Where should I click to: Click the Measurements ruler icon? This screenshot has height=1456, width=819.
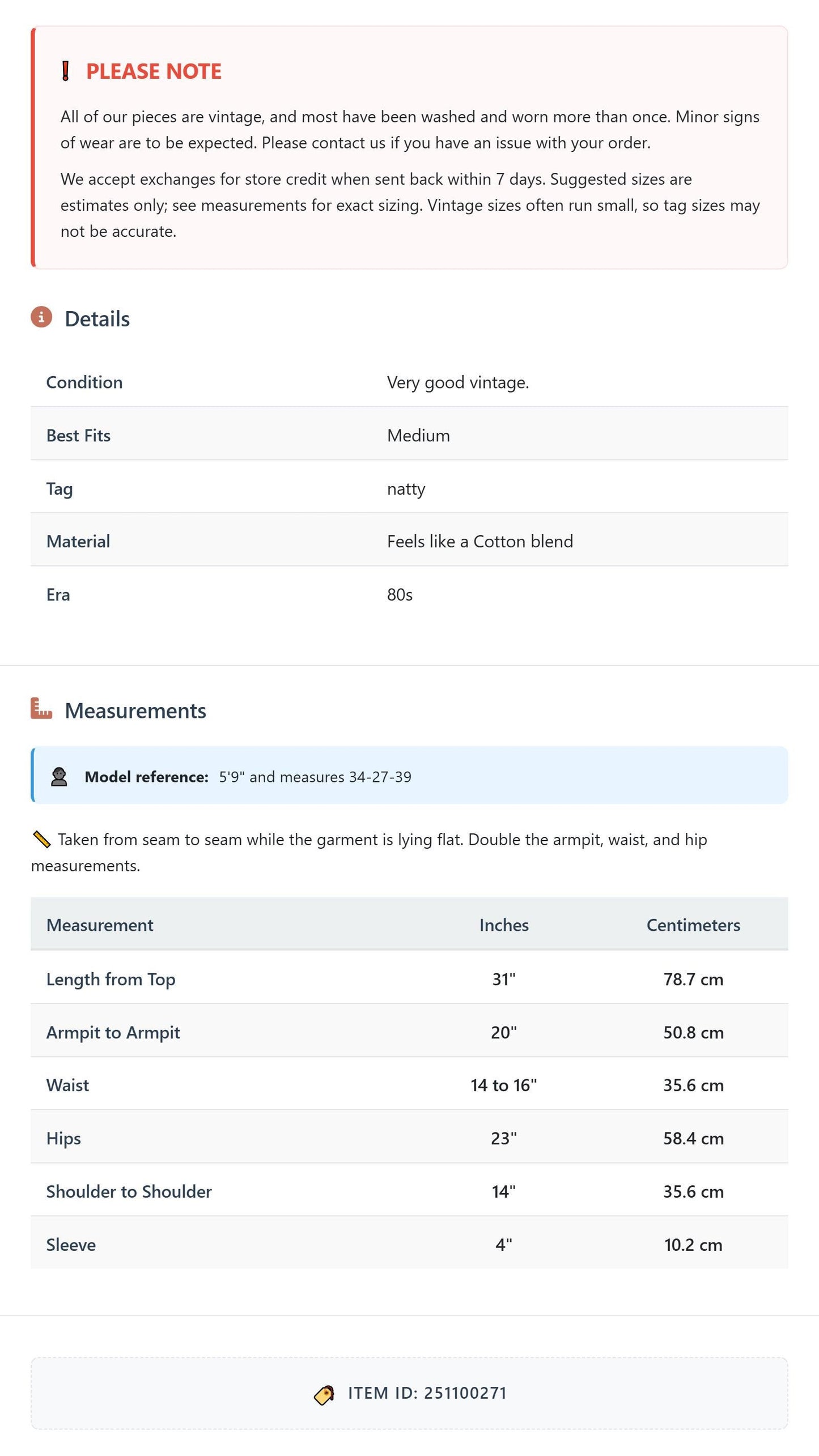click(41, 709)
